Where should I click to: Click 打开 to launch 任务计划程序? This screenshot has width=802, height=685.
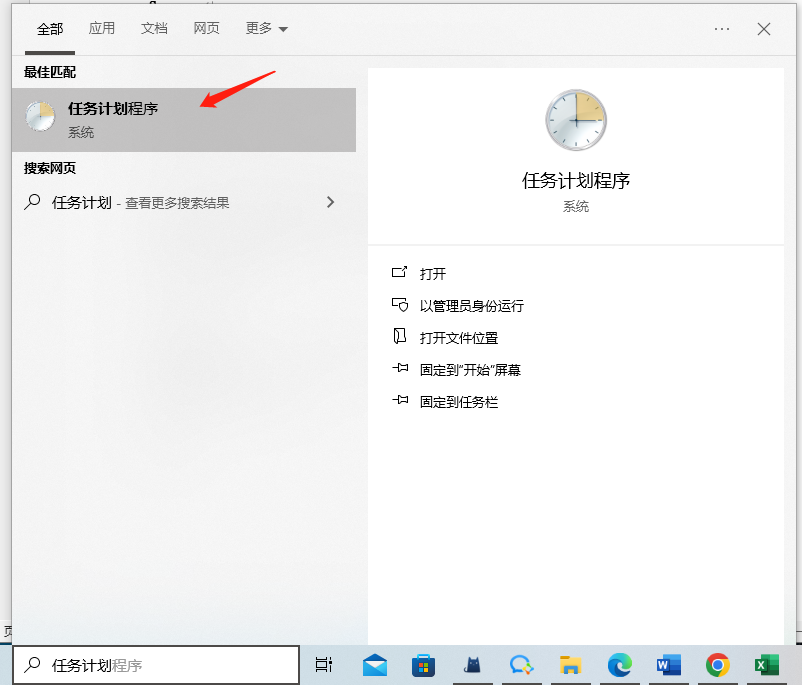(434, 272)
